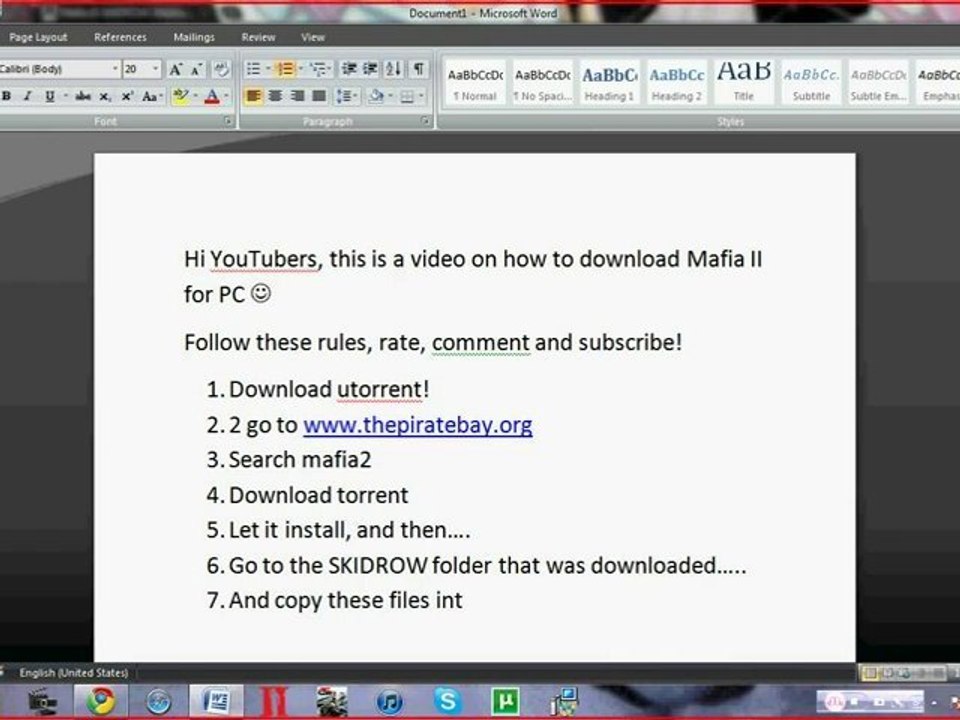
Task: Expand font color dropdown arrow
Action: [x=227, y=96]
